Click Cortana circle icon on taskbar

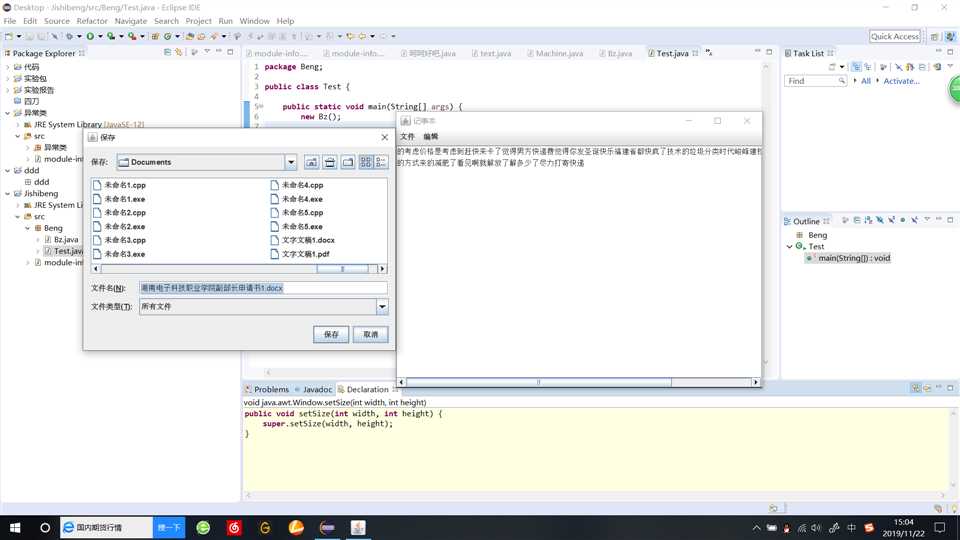click(x=45, y=527)
